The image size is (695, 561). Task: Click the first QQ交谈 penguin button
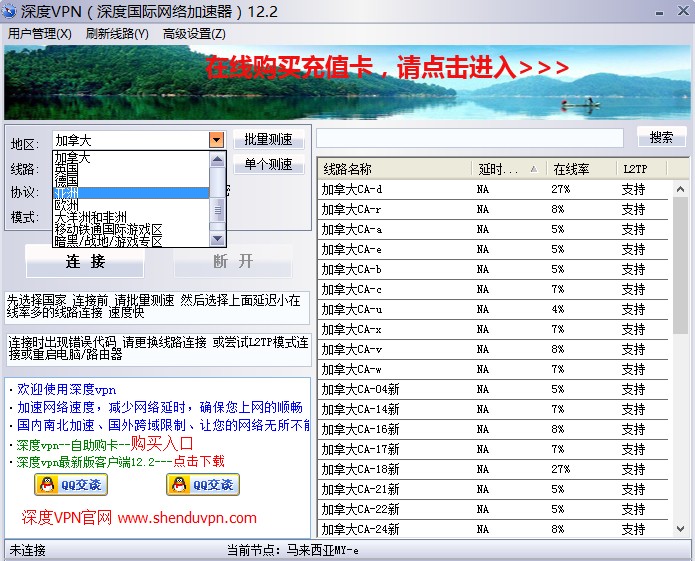tap(71, 484)
